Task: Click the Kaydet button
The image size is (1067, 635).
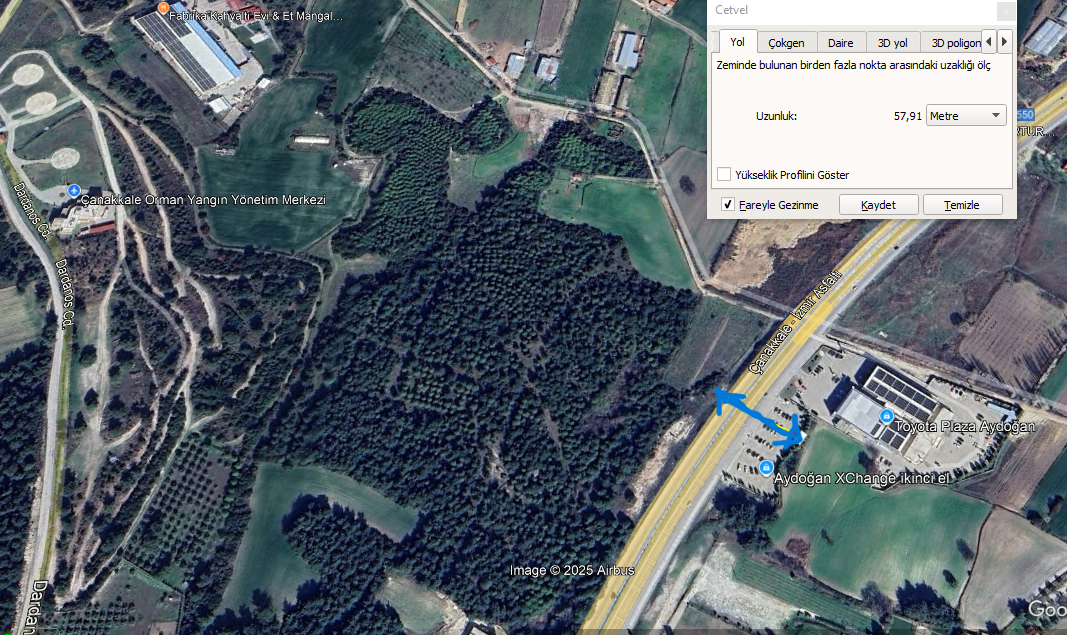Action: click(879, 205)
